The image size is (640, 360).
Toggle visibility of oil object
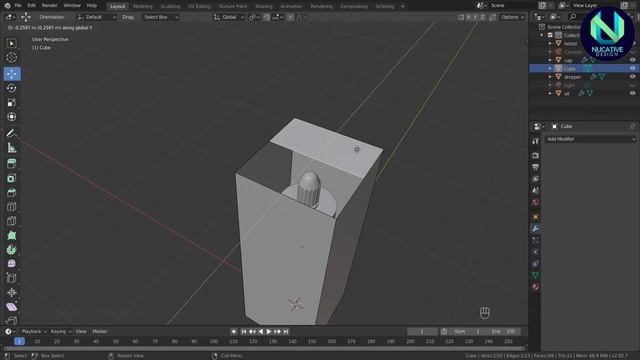click(x=632, y=93)
